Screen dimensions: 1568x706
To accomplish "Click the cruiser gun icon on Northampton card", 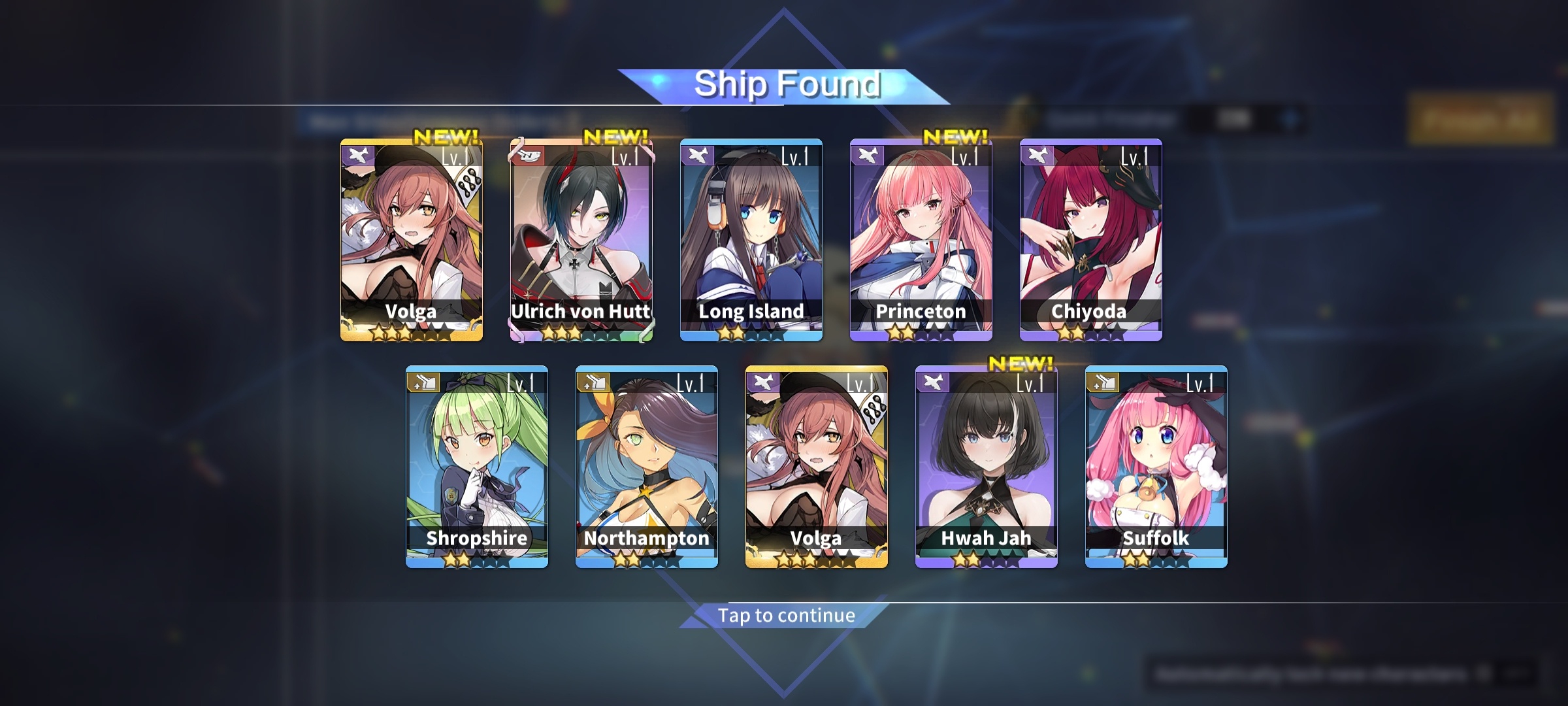I will pyautogui.click(x=593, y=382).
